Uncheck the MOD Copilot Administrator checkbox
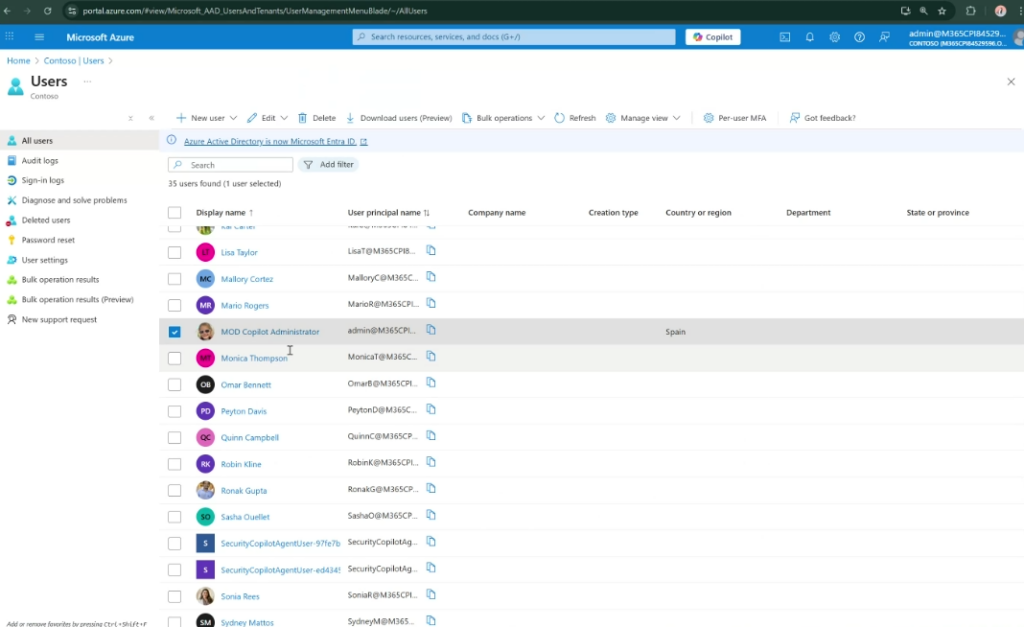This screenshot has height=627, width=1024. 175,332
